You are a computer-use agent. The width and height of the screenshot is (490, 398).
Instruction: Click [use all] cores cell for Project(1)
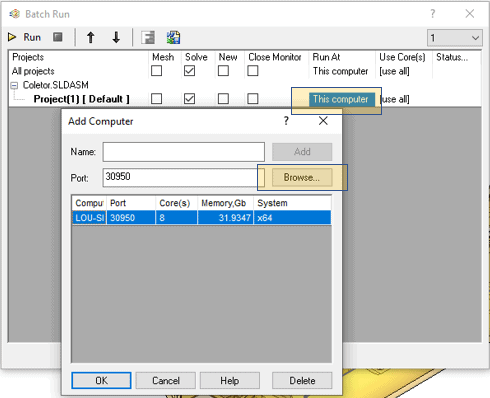[x=395, y=99]
